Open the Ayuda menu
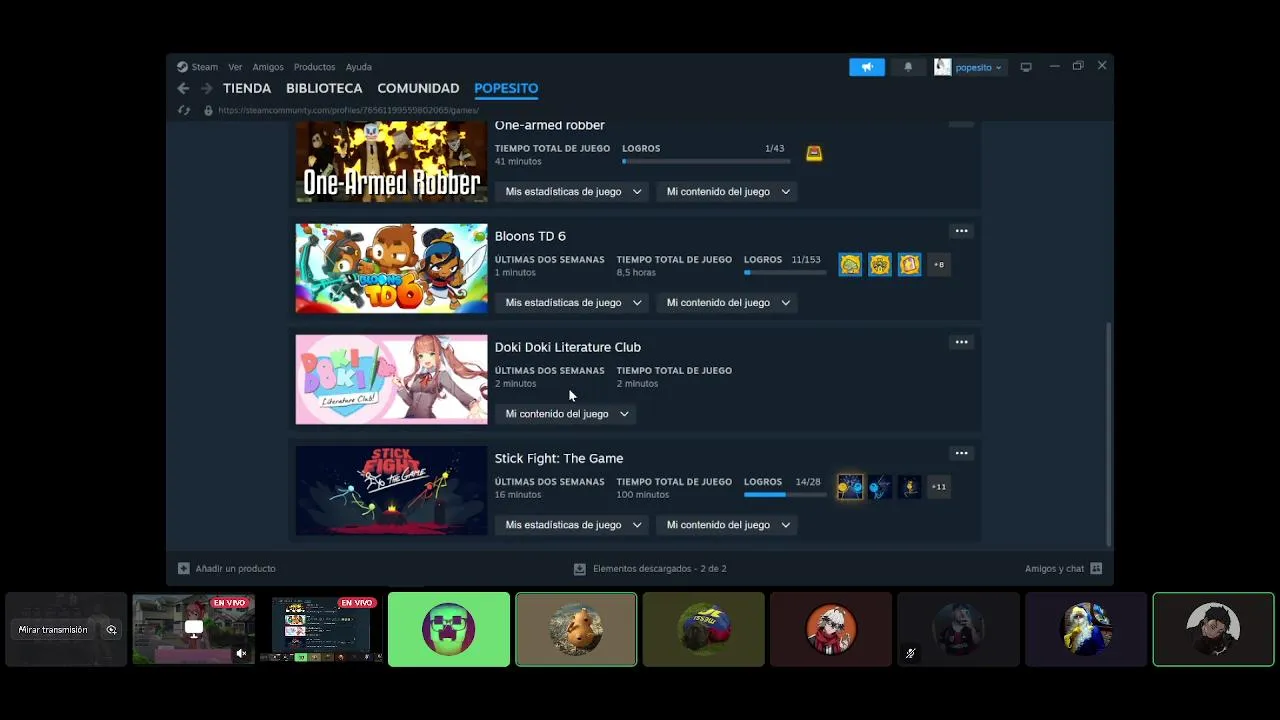1280x720 pixels. (x=358, y=67)
